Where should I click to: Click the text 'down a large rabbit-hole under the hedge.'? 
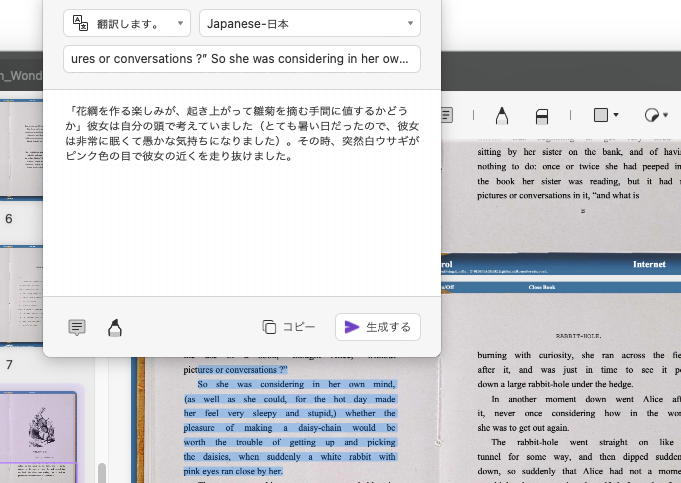(555, 384)
